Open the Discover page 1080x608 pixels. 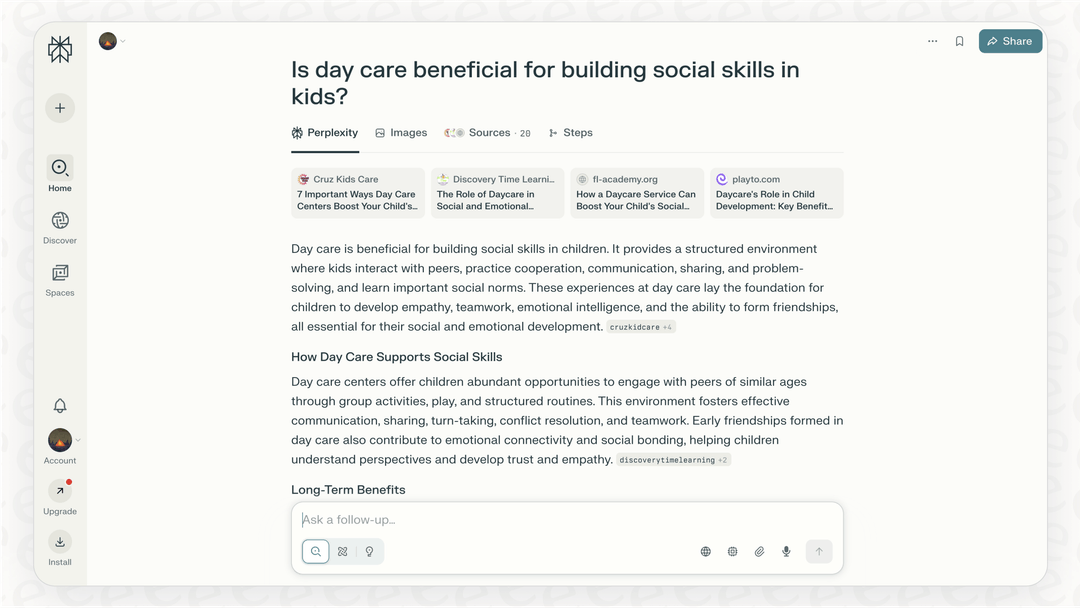[60, 221]
